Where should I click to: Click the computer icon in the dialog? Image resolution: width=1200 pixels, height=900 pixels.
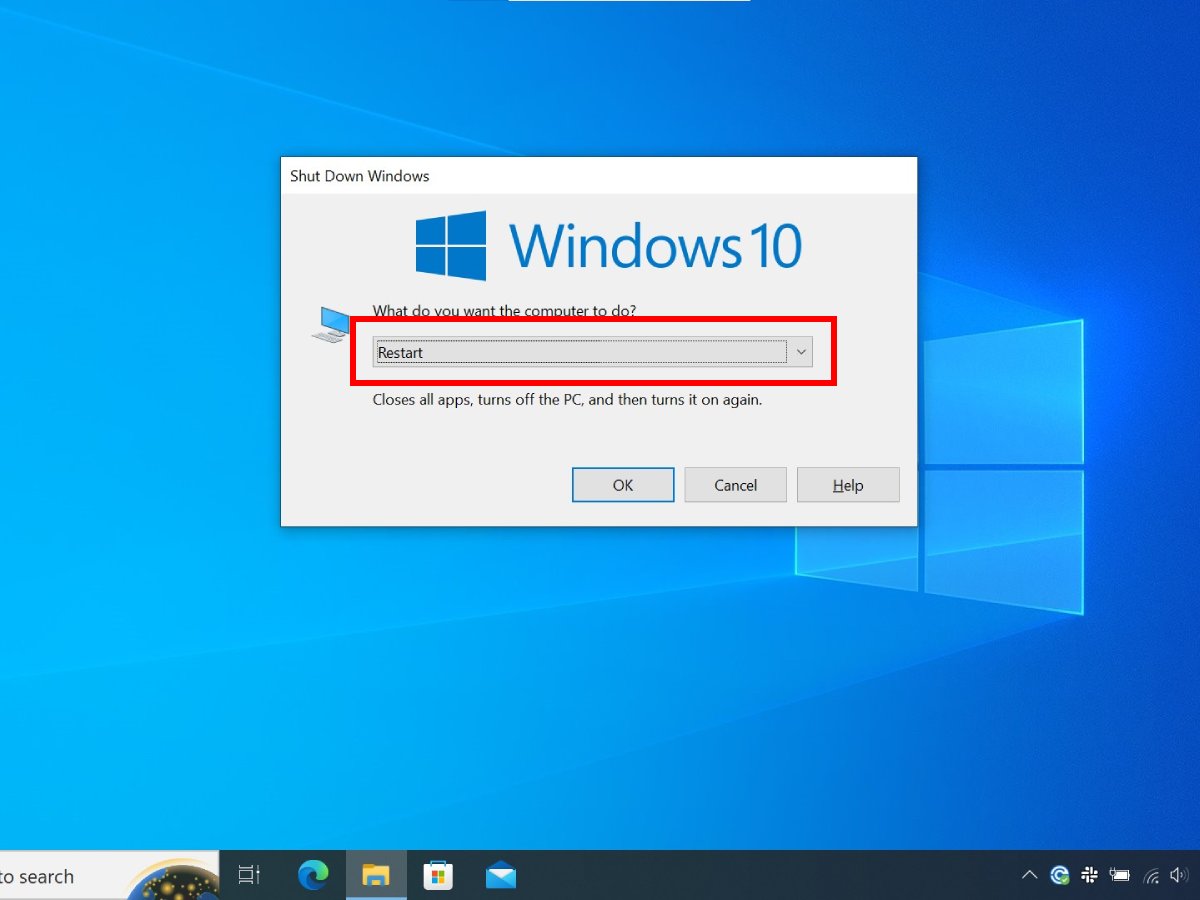[331, 324]
